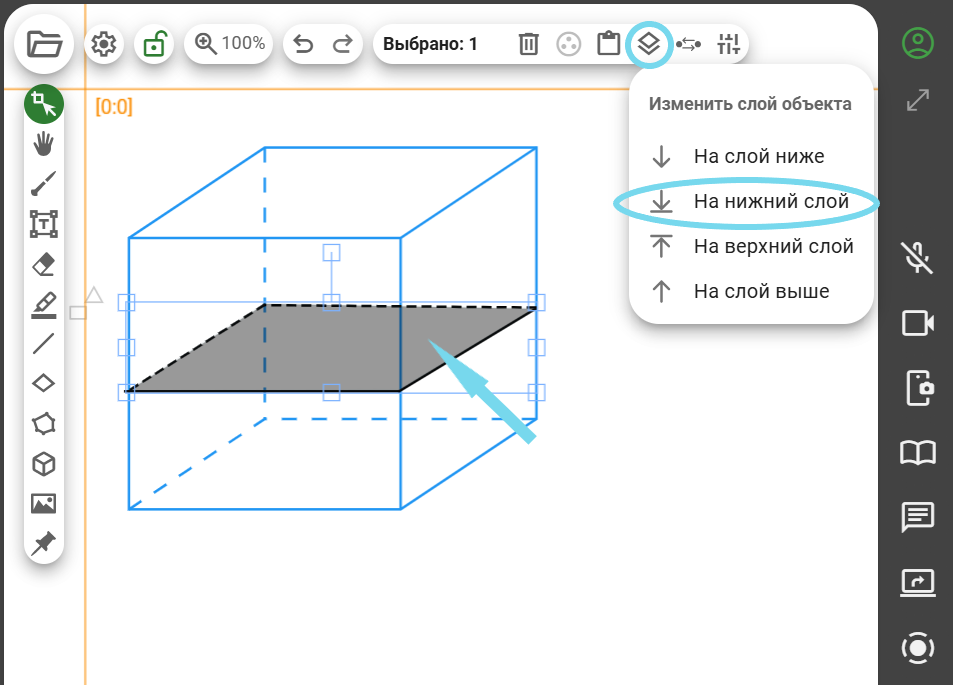Unmute the microphone

[x=917, y=257]
